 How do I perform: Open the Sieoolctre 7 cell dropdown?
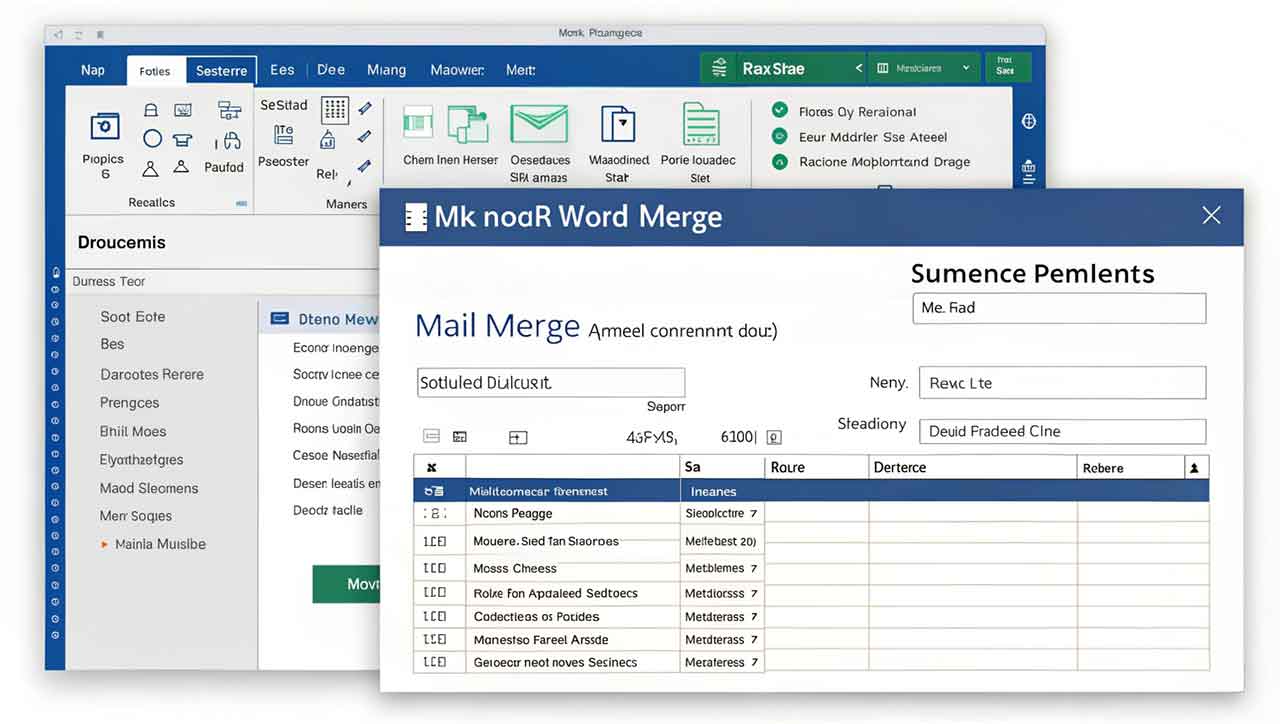point(753,513)
